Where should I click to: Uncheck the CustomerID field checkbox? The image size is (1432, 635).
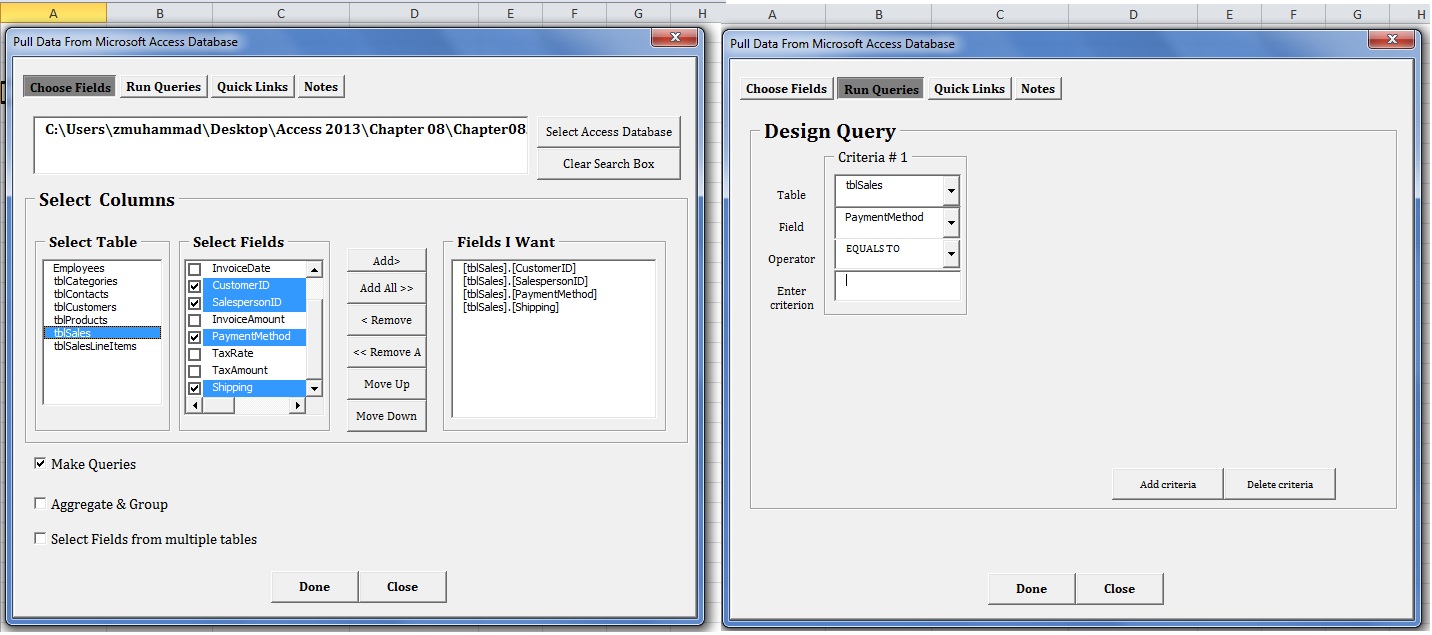195,286
